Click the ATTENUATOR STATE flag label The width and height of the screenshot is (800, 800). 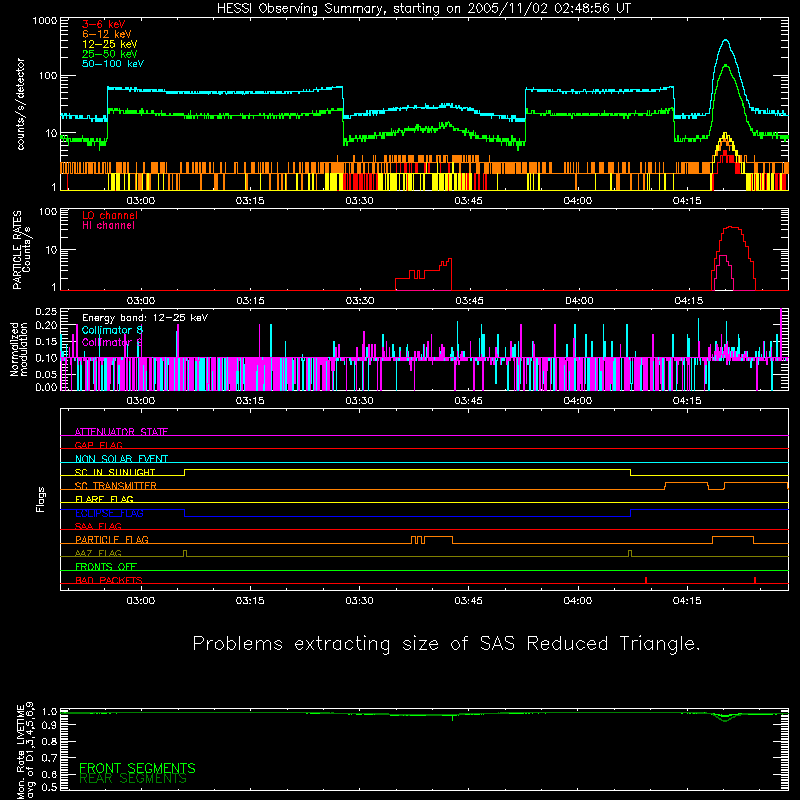pyautogui.click(x=121, y=432)
